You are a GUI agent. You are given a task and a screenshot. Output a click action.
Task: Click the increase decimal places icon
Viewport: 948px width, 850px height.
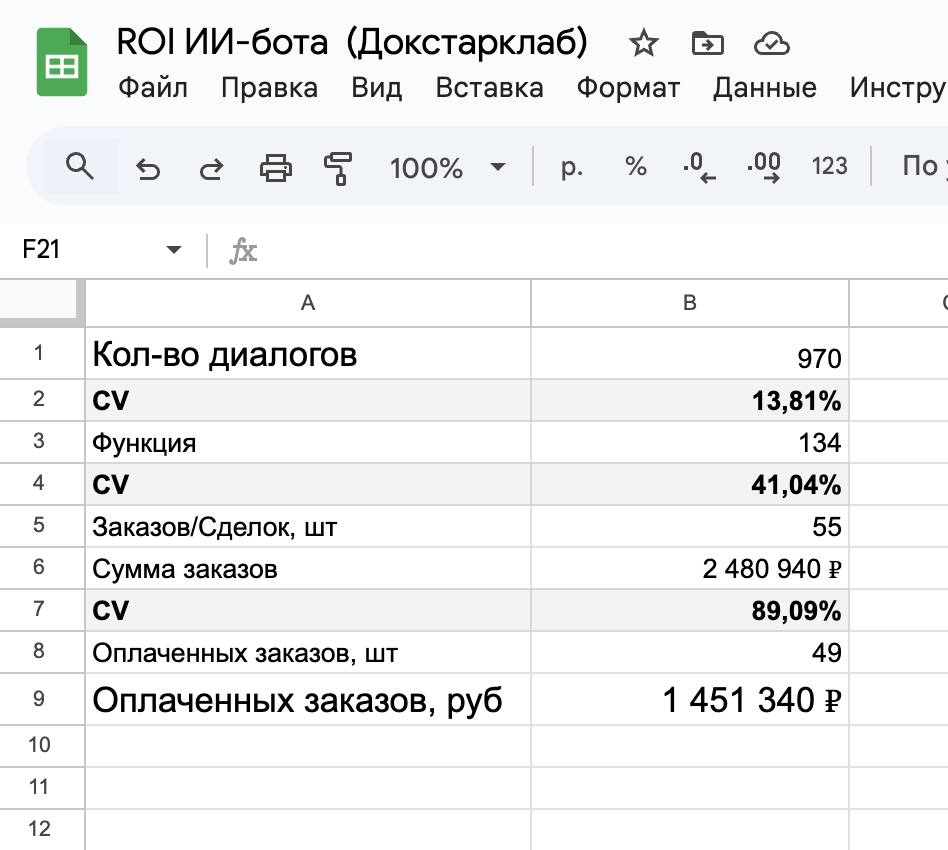[x=762, y=167]
